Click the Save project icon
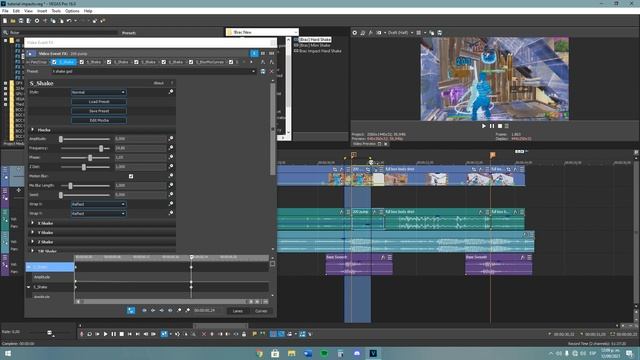This screenshot has height=360, width=640. coord(21,21)
